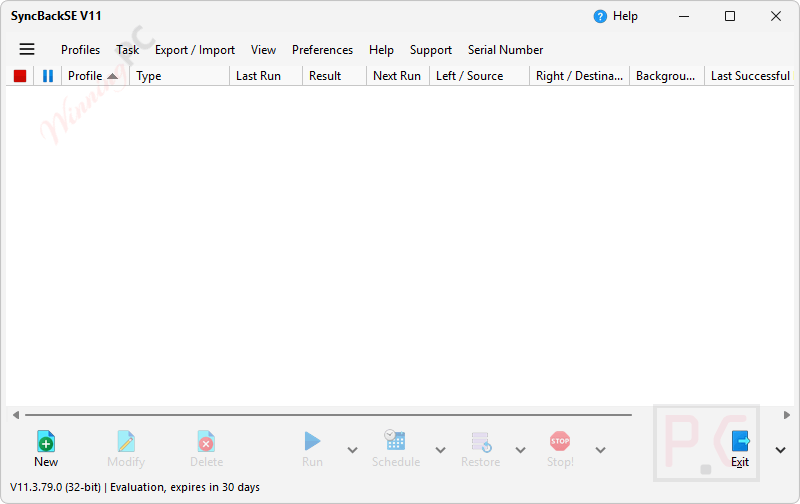Expand the Restore dropdown arrow
Screen dimensions: 800x504
click(x=520, y=450)
